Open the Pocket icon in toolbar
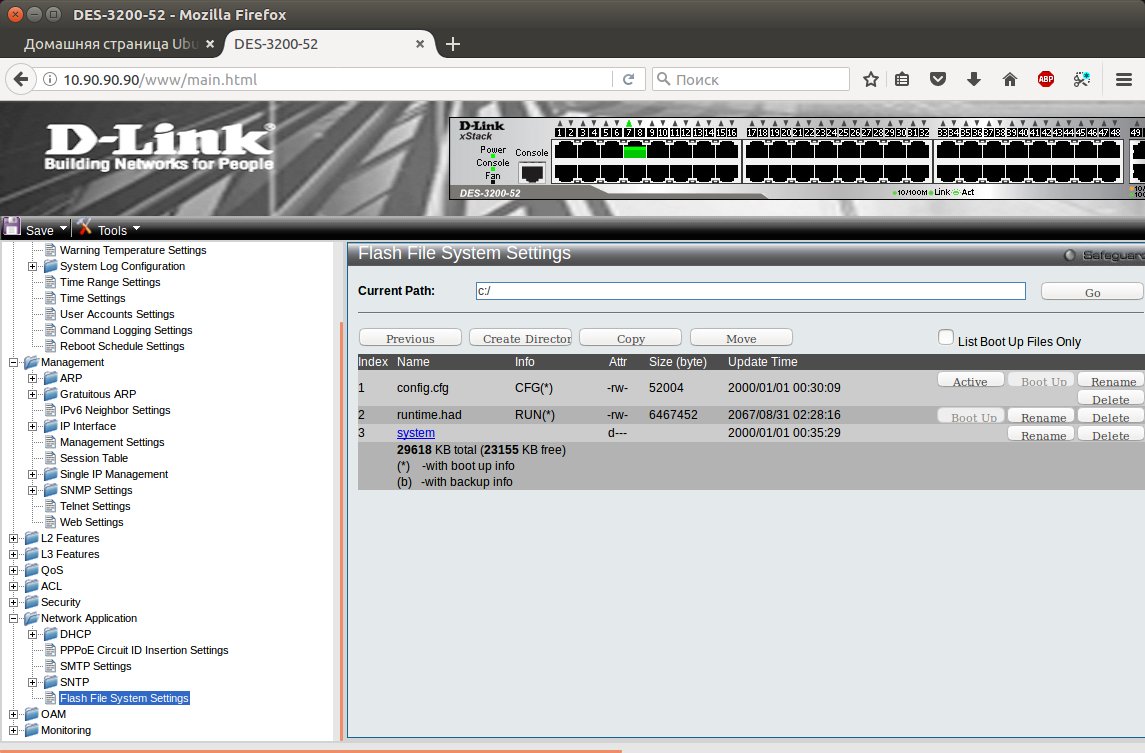 click(x=938, y=80)
